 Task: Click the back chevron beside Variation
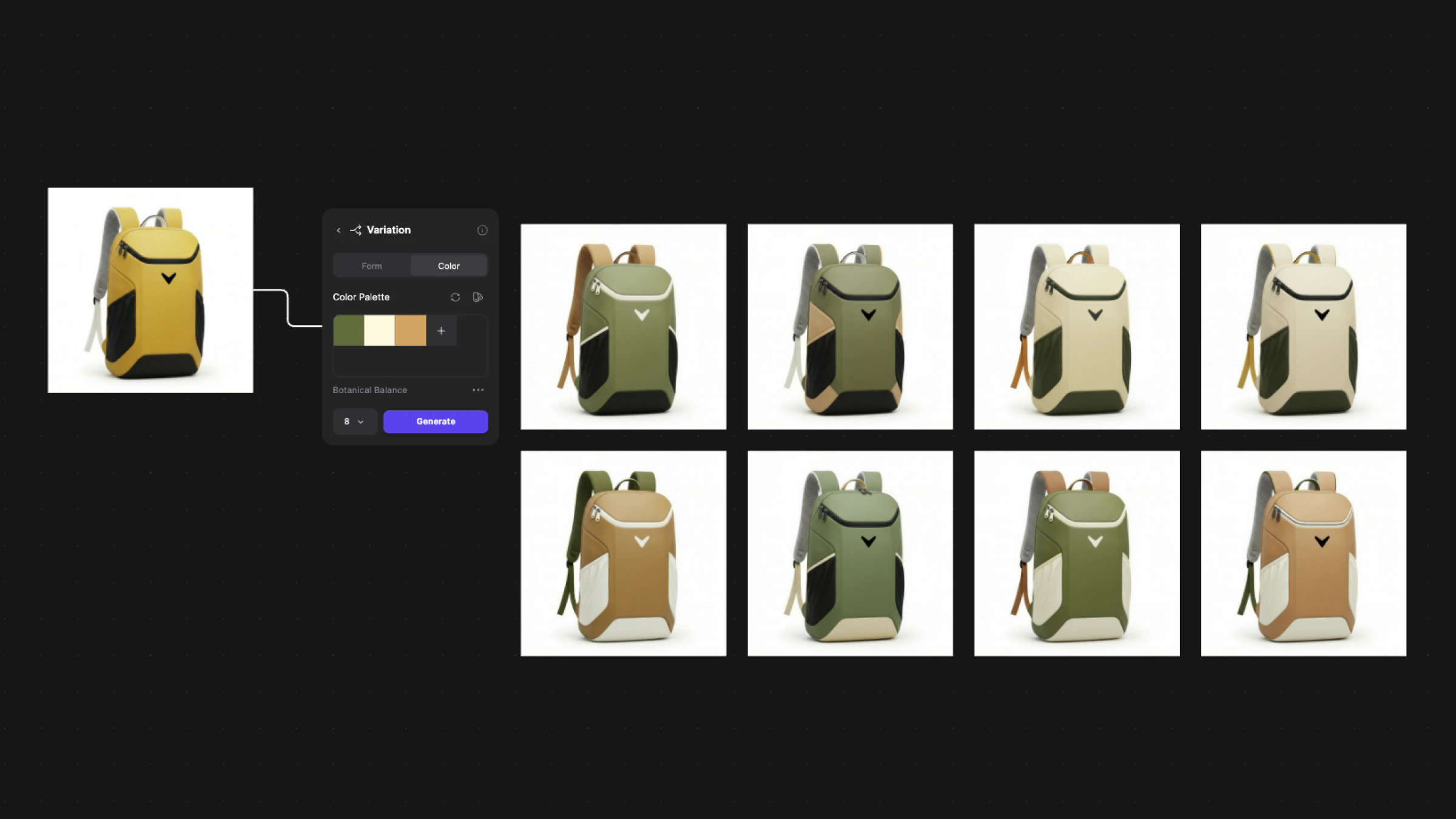click(x=339, y=231)
